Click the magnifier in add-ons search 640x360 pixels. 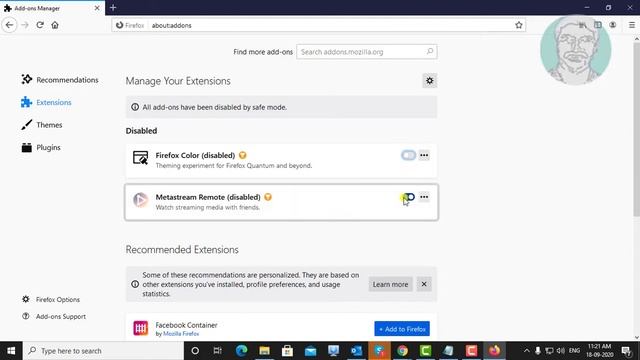[x=429, y=51]
